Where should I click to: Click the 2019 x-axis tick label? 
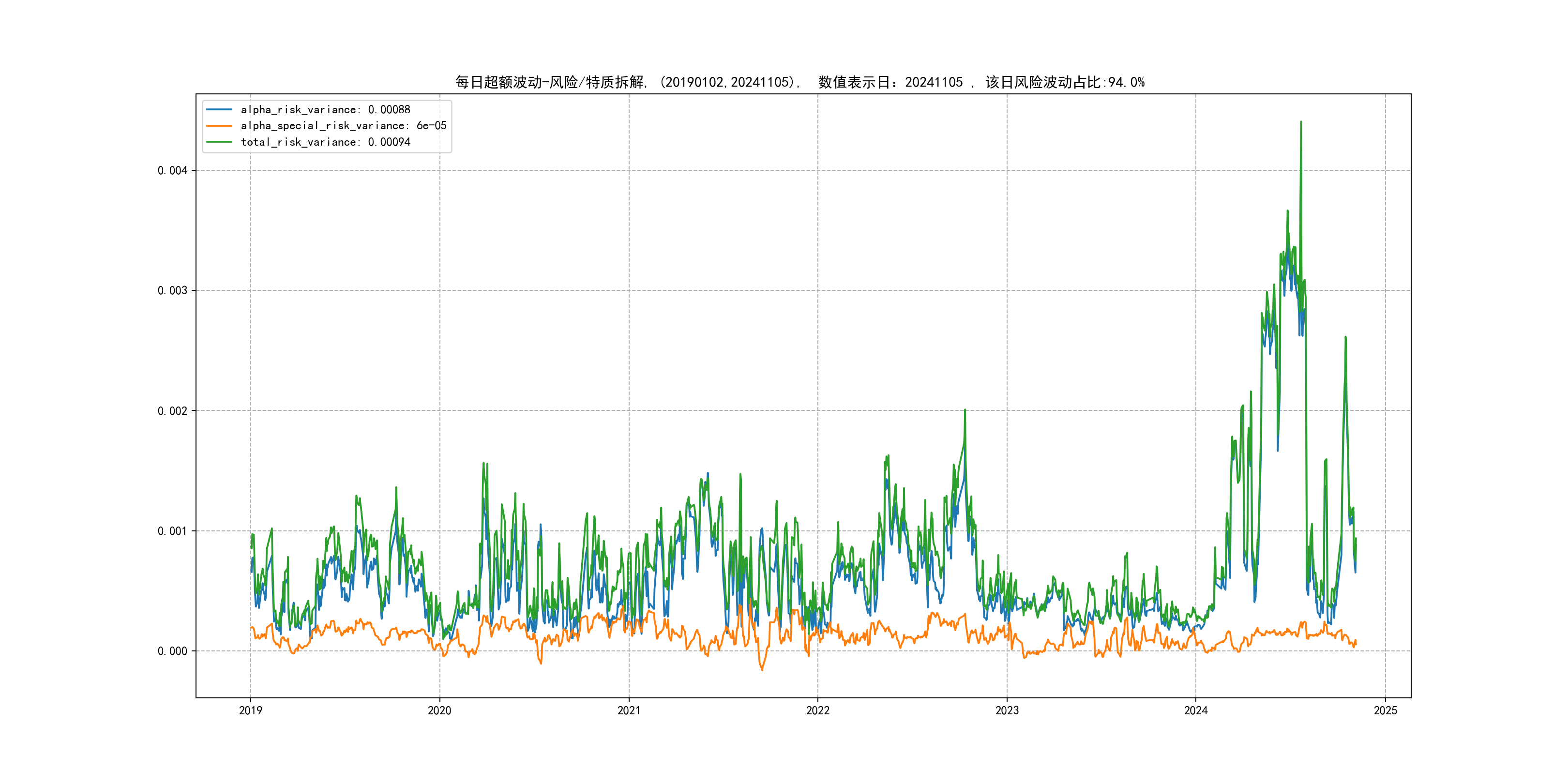pos(250,710)
